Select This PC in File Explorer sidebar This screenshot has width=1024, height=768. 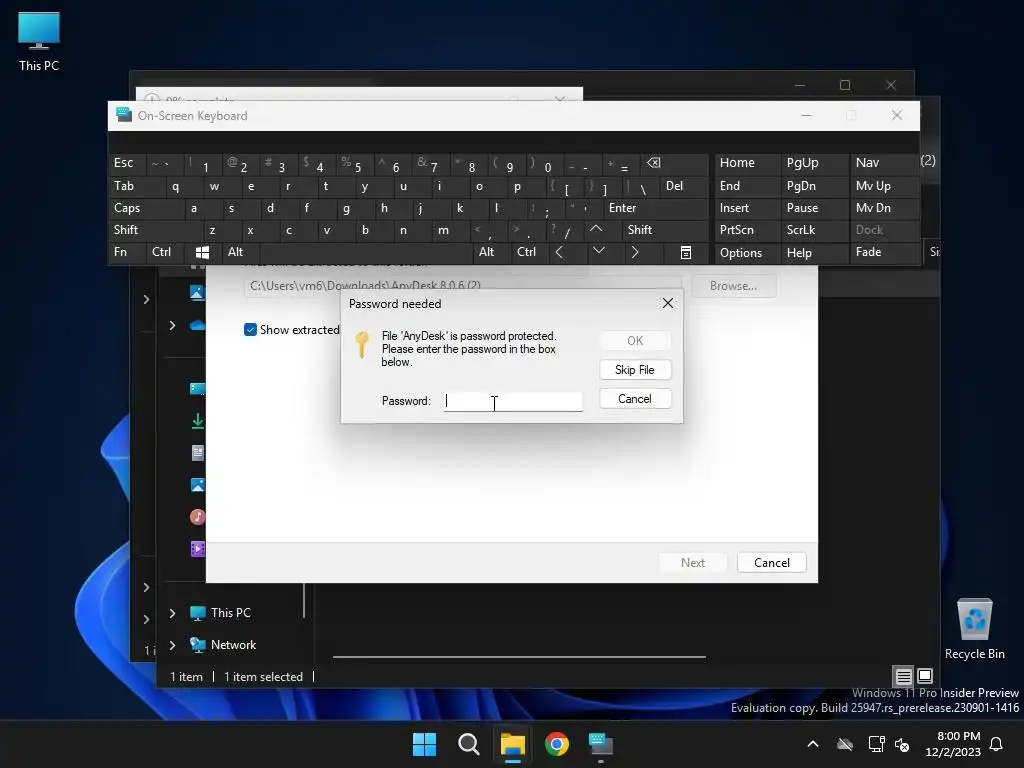231,613
